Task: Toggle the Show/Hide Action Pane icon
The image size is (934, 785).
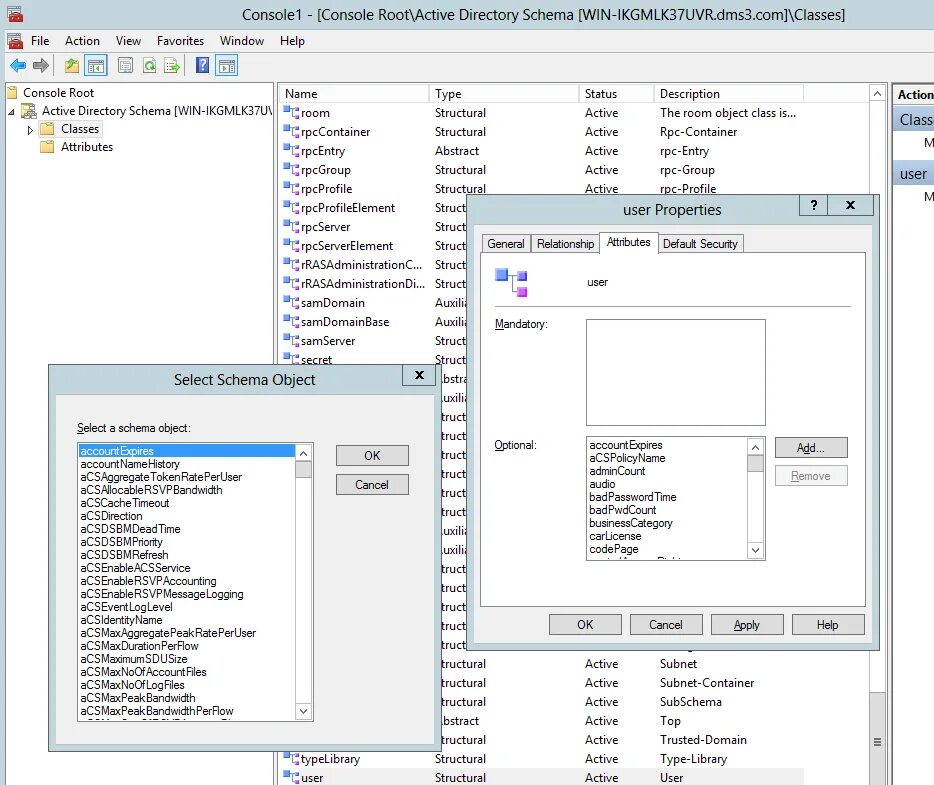Action: coord(227,66)
